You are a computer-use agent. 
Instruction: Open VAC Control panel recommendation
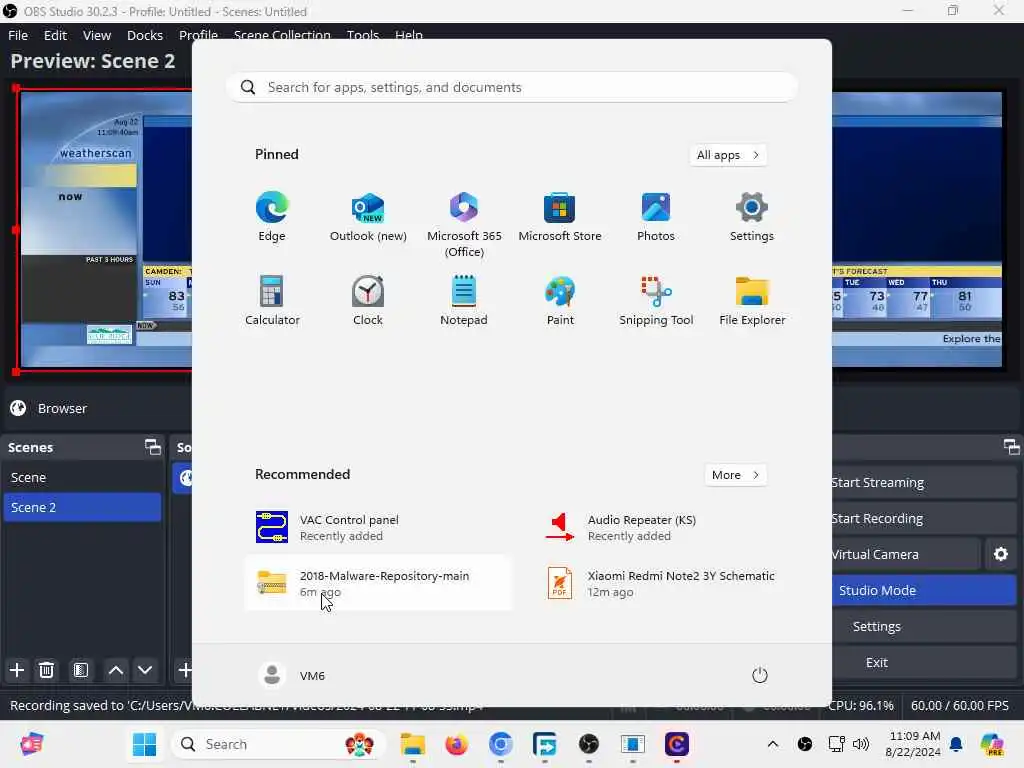coord(379,527)
